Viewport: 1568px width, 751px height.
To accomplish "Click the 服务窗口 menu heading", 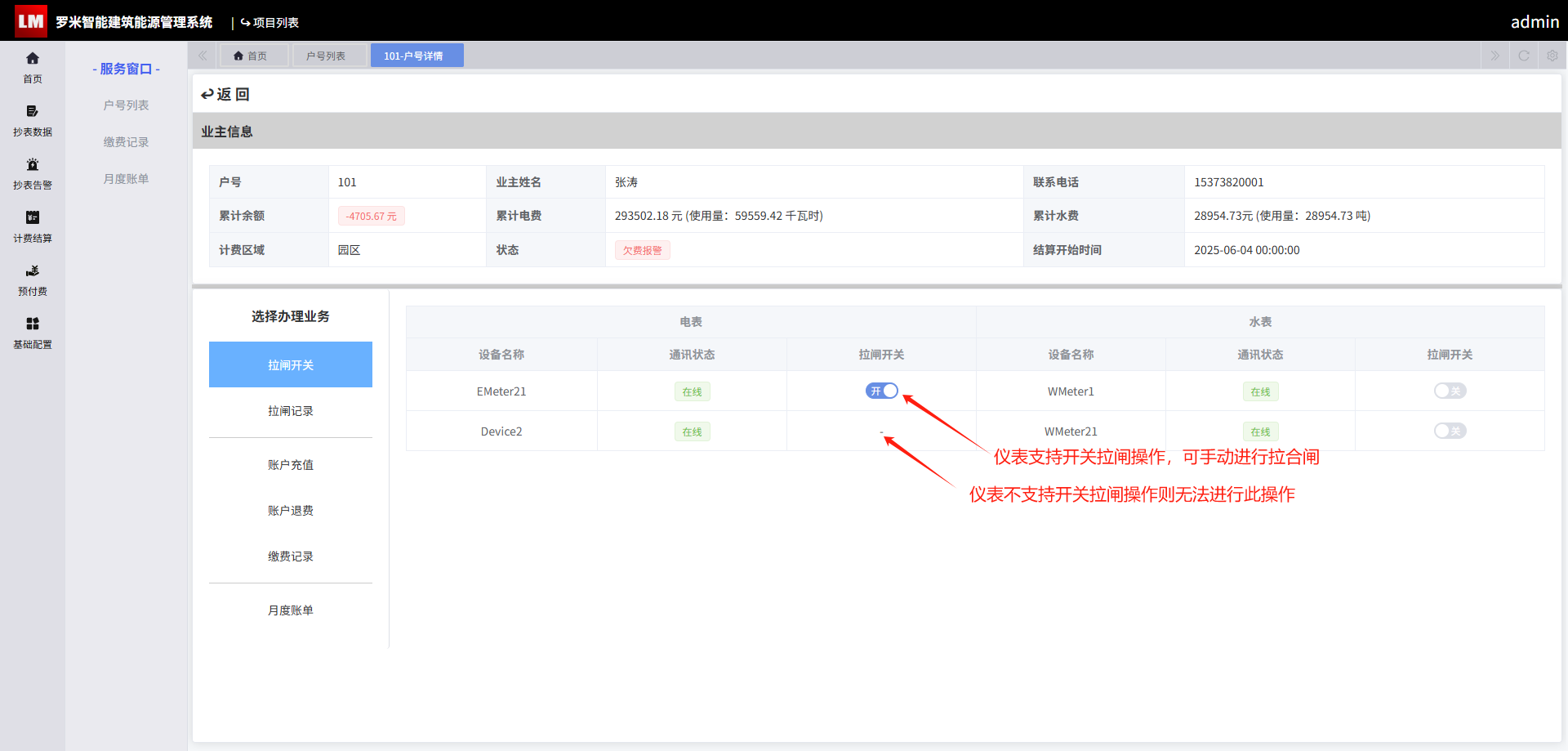I will coord(126,69).
